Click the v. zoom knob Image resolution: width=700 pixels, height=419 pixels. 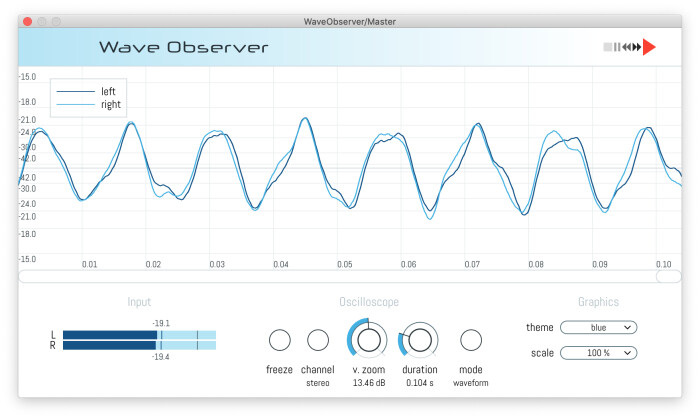(368, 340)
